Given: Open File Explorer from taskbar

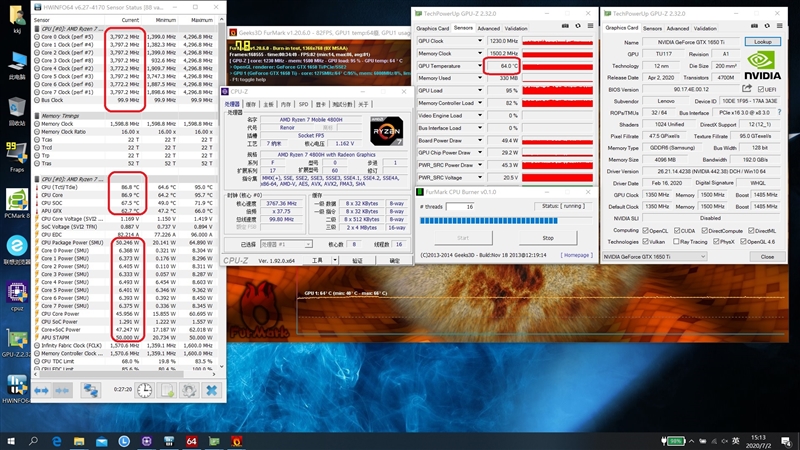Looking at the screenshot, I should click(x=79, y=441).
